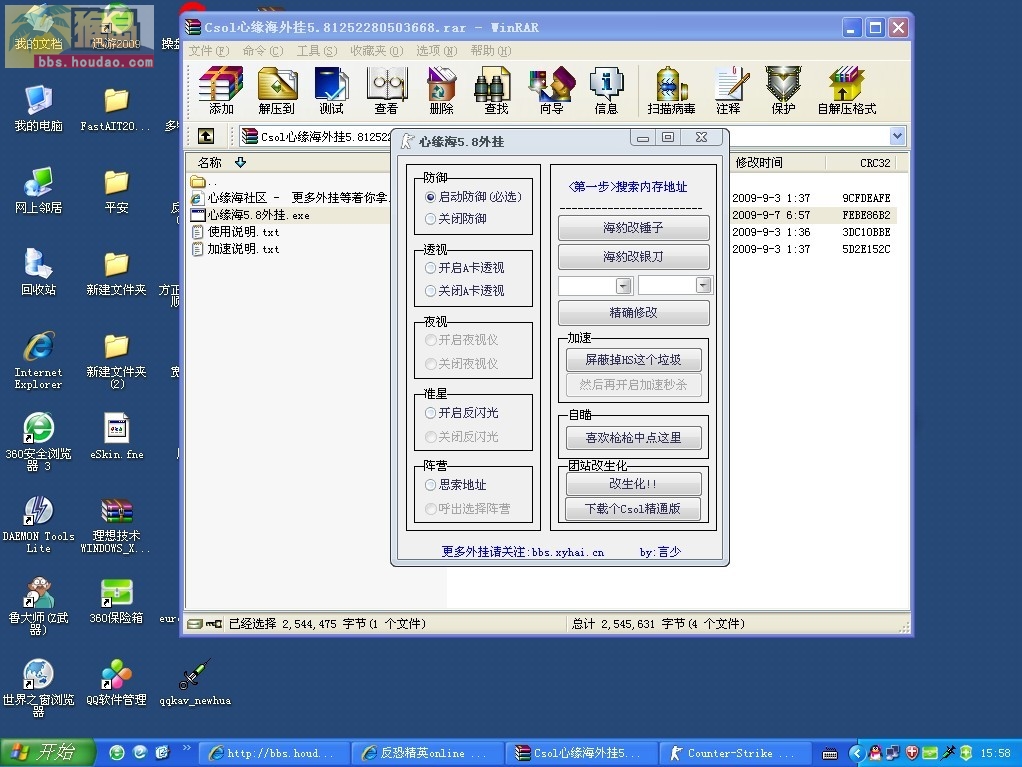The width and height of the screenshot is (1022, 767).
Task: Open Internet Explorer desktop icon
Action: 38,360
